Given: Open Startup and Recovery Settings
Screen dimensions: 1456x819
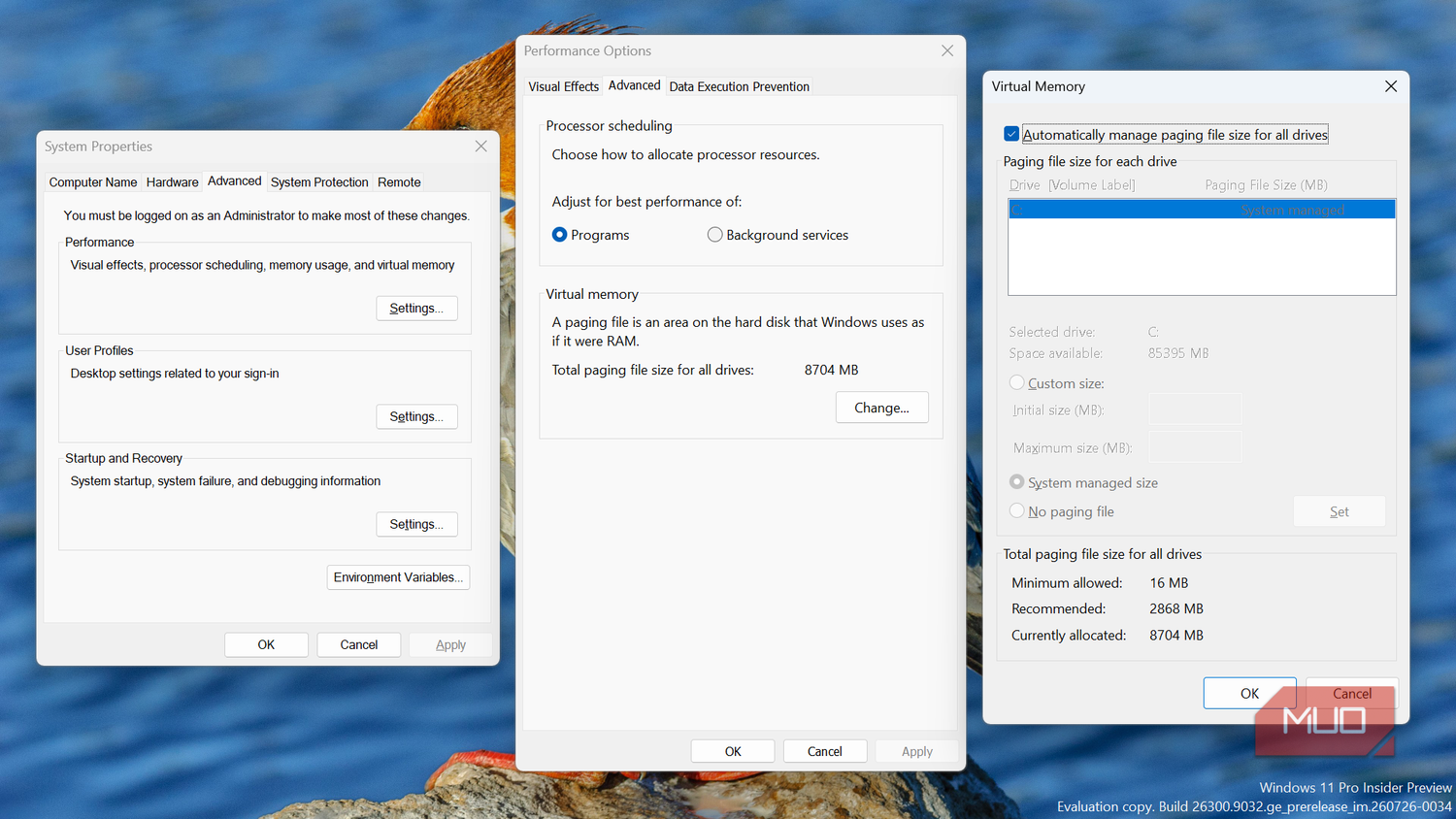Looking at the screenshot, I should pos(416,525).
